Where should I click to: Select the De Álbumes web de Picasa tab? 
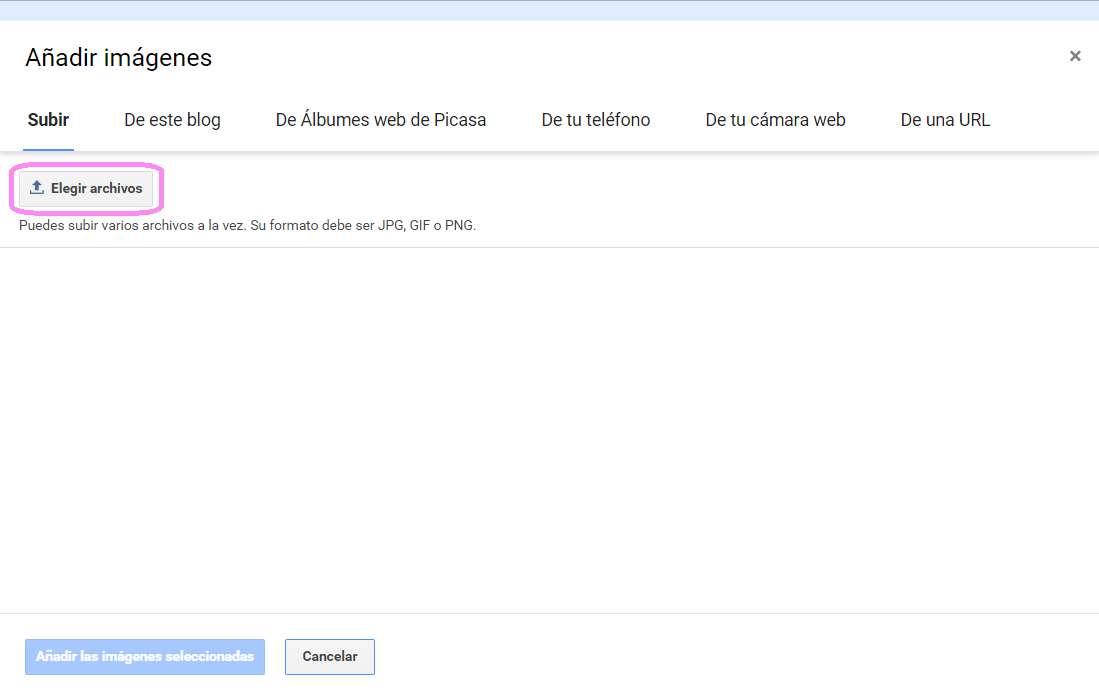click(381, 120)
